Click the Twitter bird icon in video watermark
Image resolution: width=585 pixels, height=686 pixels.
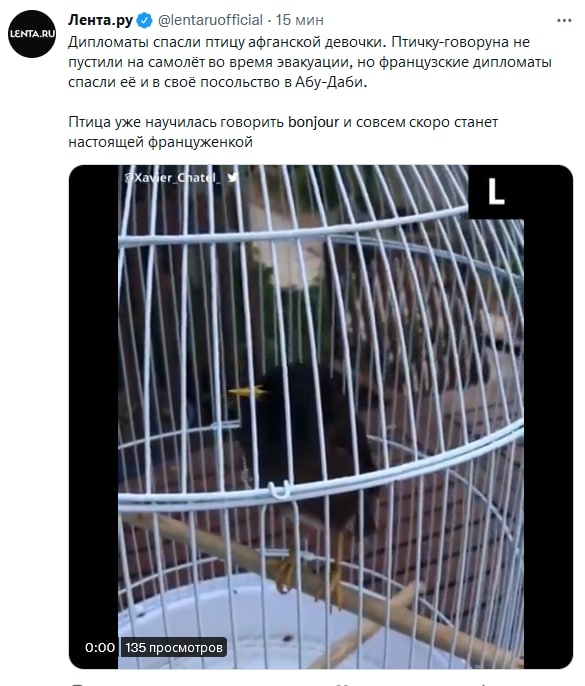[x=232, y=177]
